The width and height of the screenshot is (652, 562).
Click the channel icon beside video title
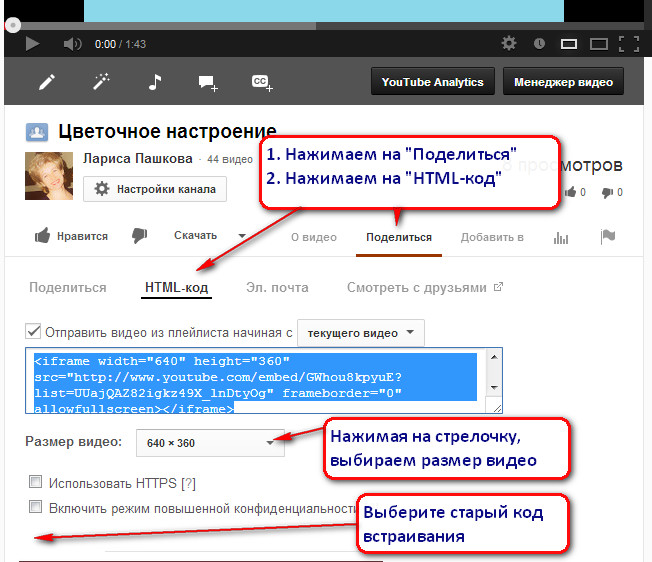pos(37,133)
